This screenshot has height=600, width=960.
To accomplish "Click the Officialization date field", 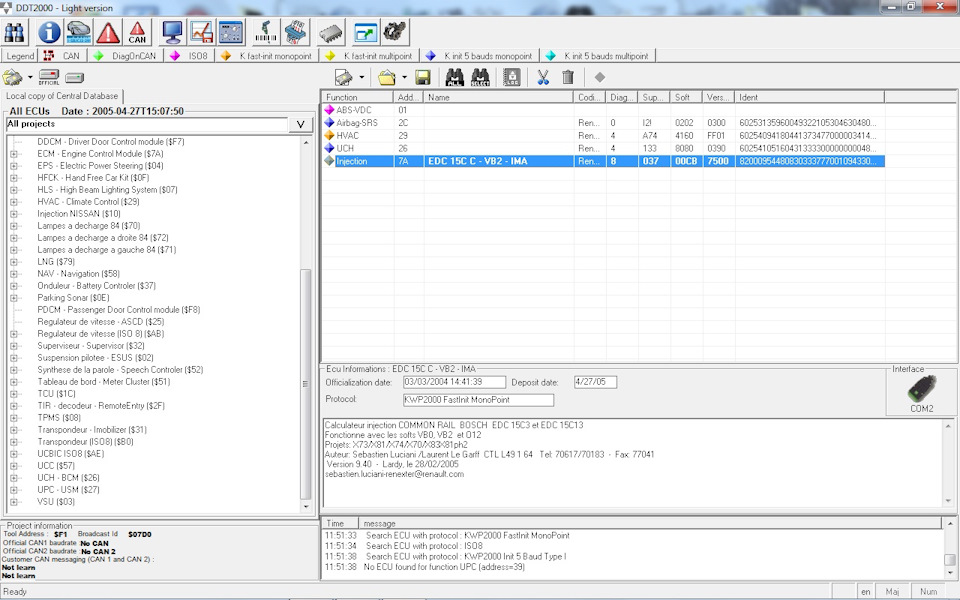I will [x=454, y=382].
